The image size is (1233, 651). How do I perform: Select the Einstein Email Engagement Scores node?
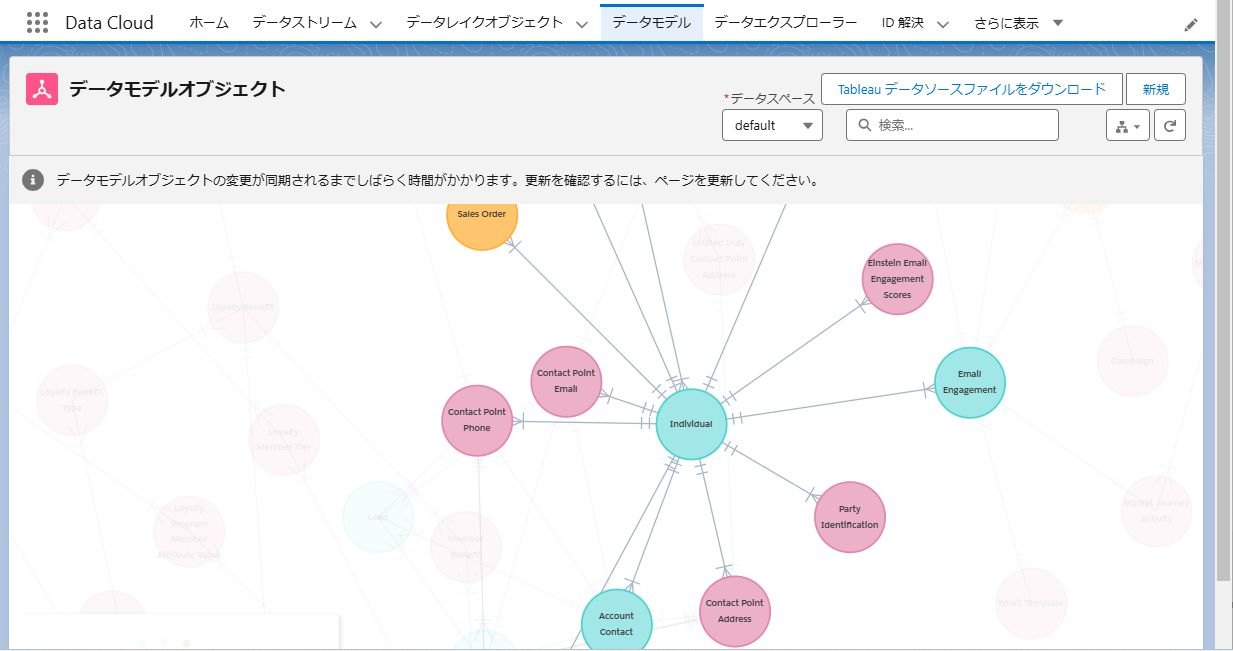coord(897,279)
